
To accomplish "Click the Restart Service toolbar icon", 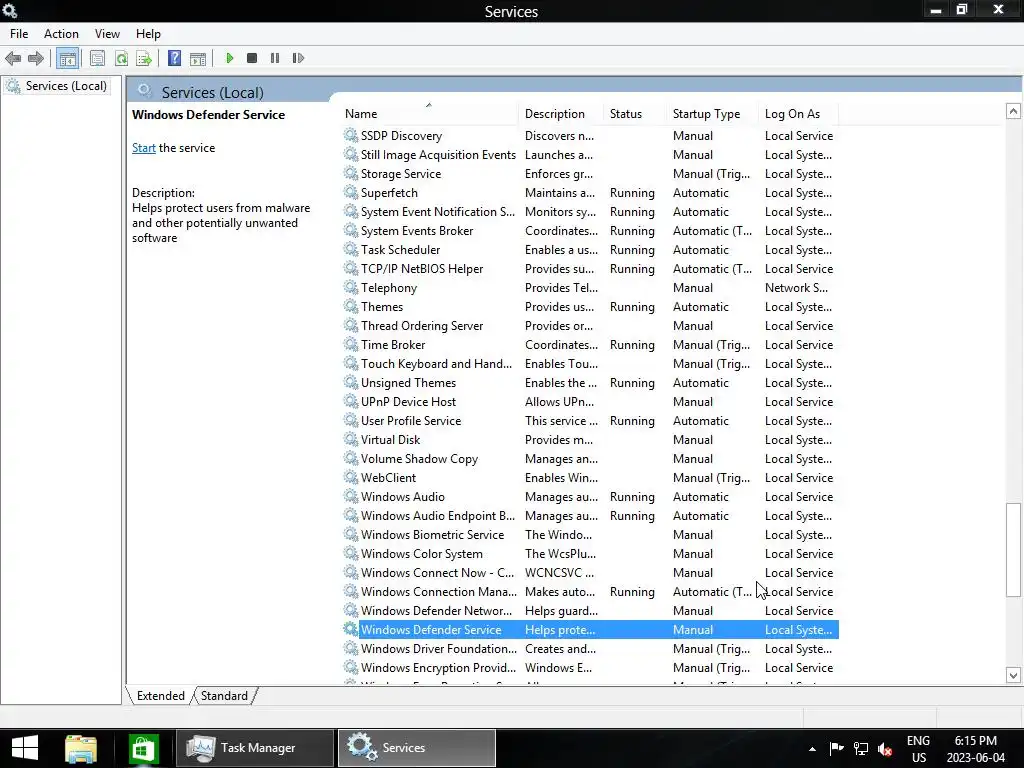I will (x=298, y=58).
